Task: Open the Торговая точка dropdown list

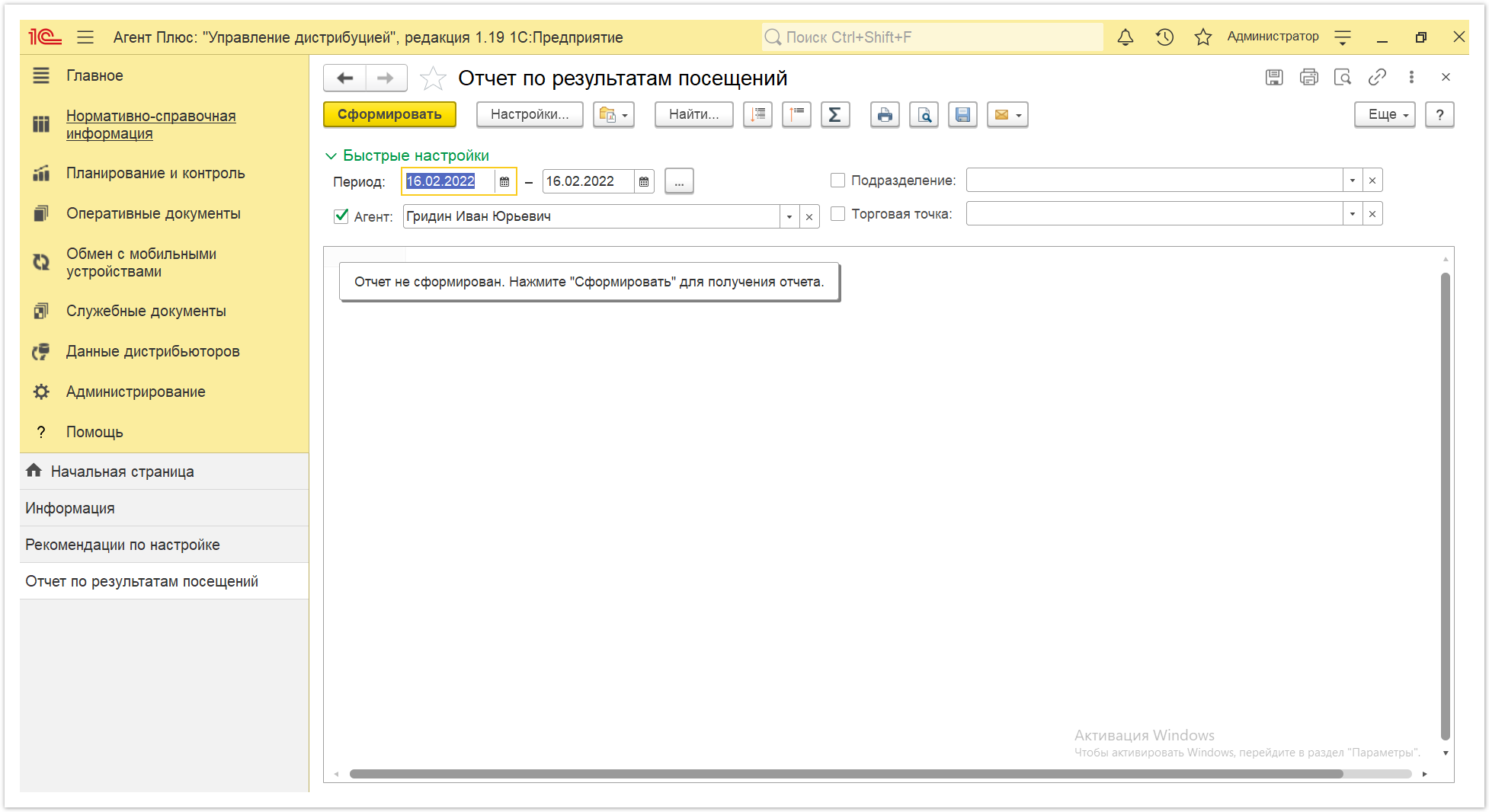Action: point(1353,214)
